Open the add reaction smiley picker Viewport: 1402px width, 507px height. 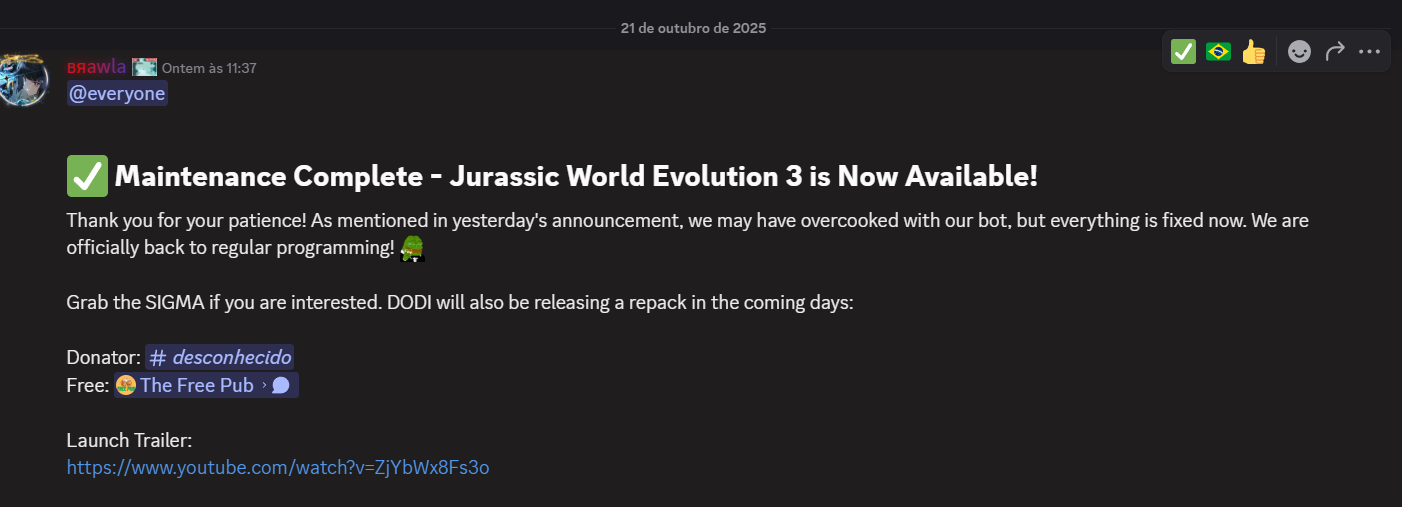[x=1299, y=51]
